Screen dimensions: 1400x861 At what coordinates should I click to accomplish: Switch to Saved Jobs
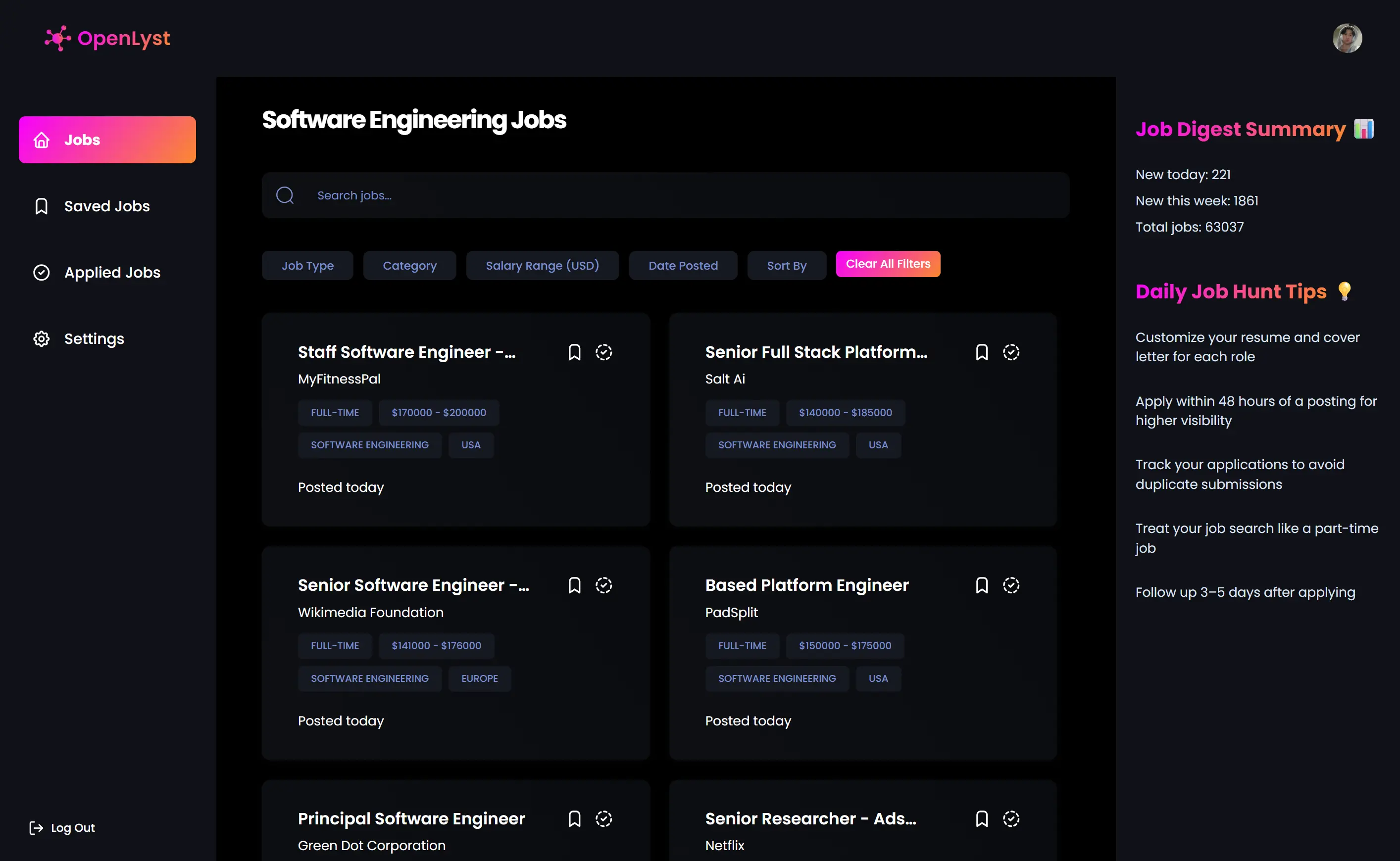107,206
